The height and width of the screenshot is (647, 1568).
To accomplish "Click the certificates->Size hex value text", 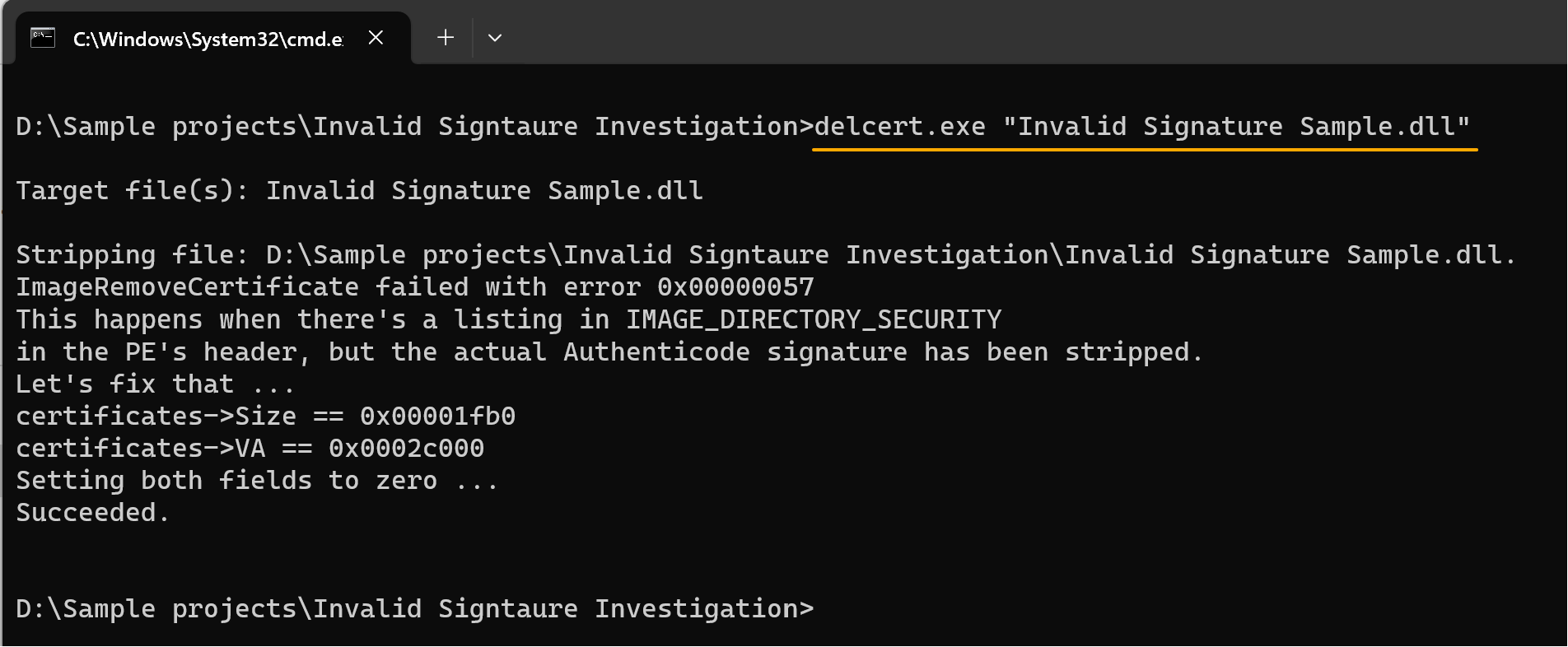I will tap(436, 415).
